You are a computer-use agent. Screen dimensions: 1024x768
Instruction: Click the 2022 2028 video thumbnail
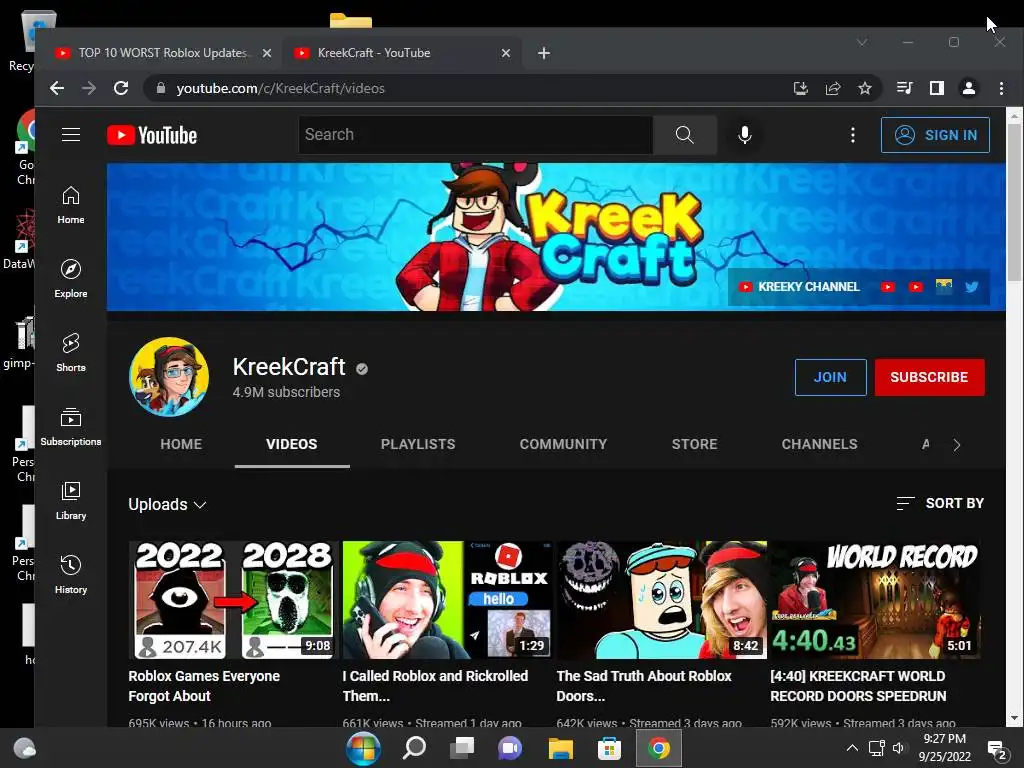[x=233, y=600]
